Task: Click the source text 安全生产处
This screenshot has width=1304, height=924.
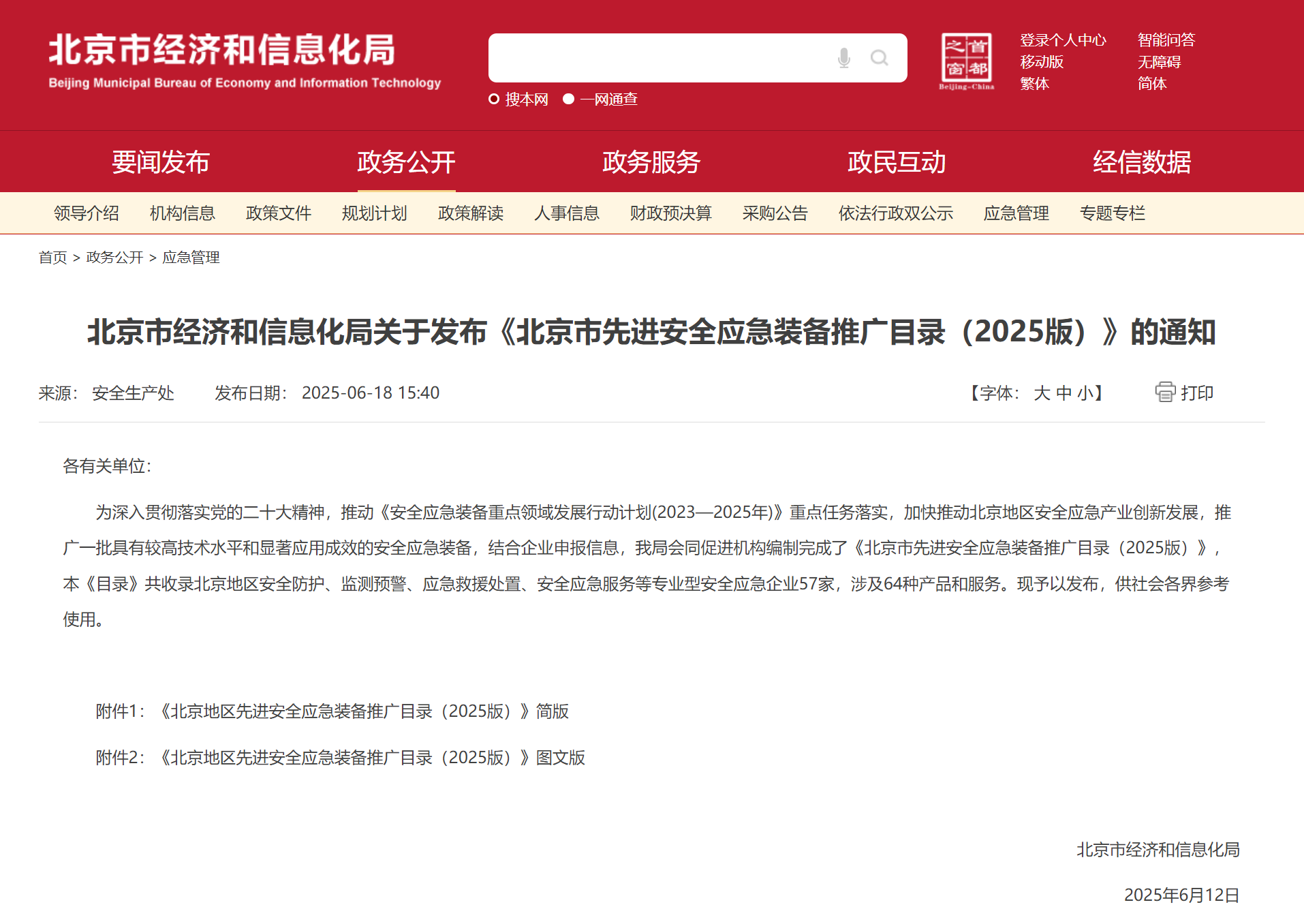Action: [133, 393]
